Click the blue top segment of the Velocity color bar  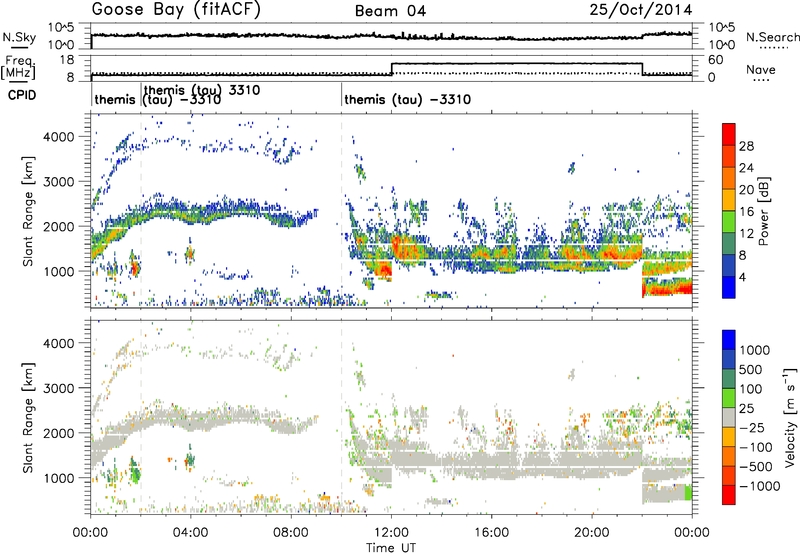pos(729,340)
